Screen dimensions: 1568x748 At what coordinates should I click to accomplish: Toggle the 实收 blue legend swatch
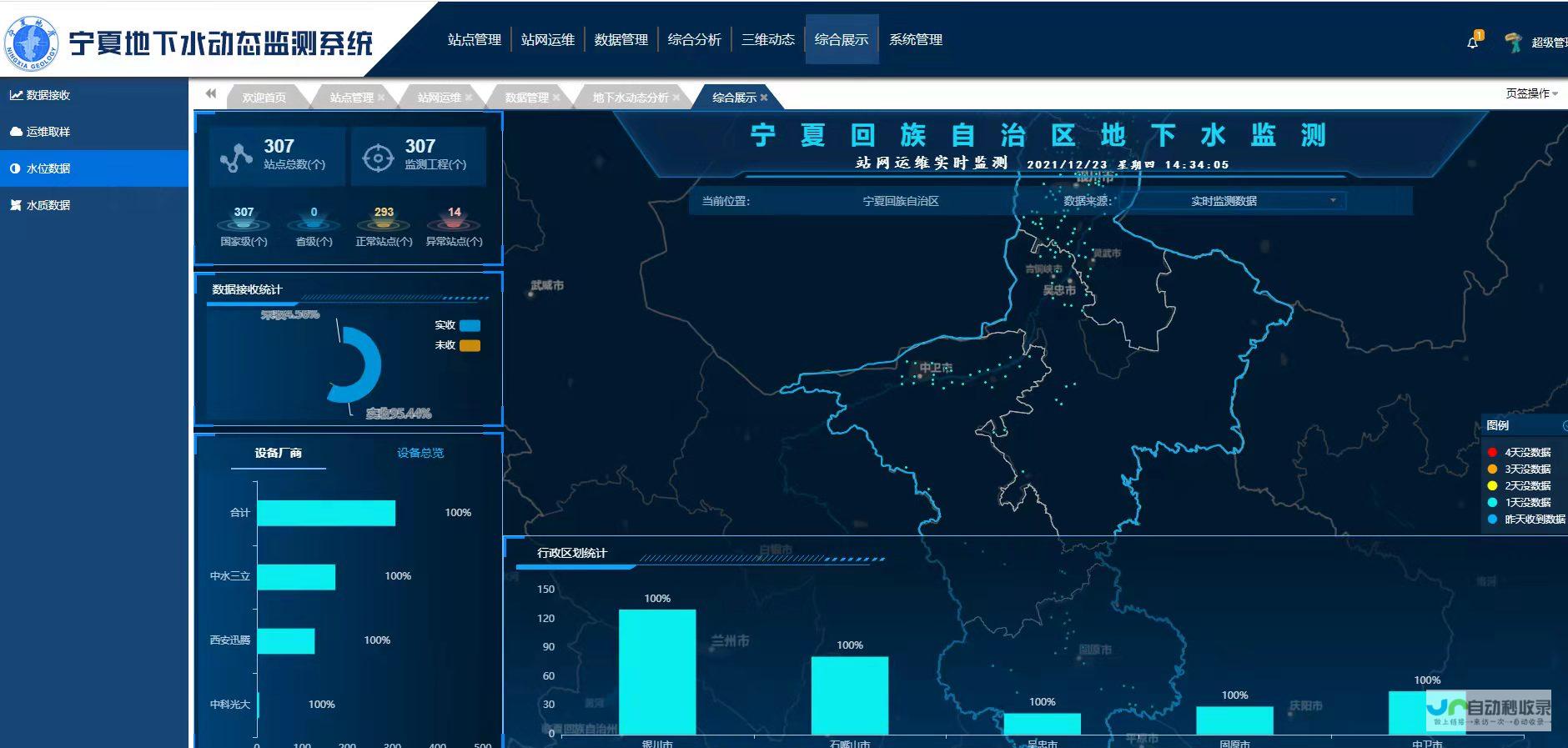coord(470,325)
